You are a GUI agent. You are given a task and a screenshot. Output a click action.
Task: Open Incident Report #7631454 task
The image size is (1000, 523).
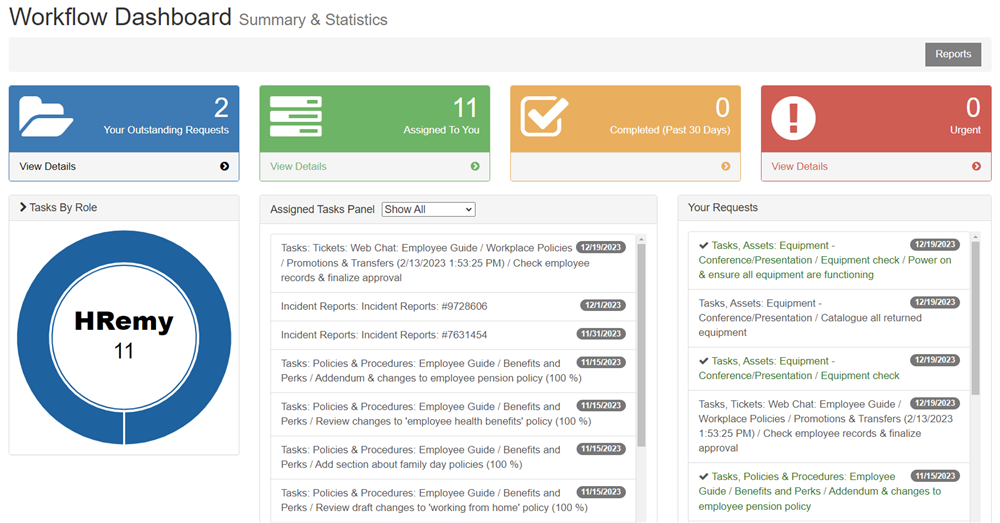[384, 335]
